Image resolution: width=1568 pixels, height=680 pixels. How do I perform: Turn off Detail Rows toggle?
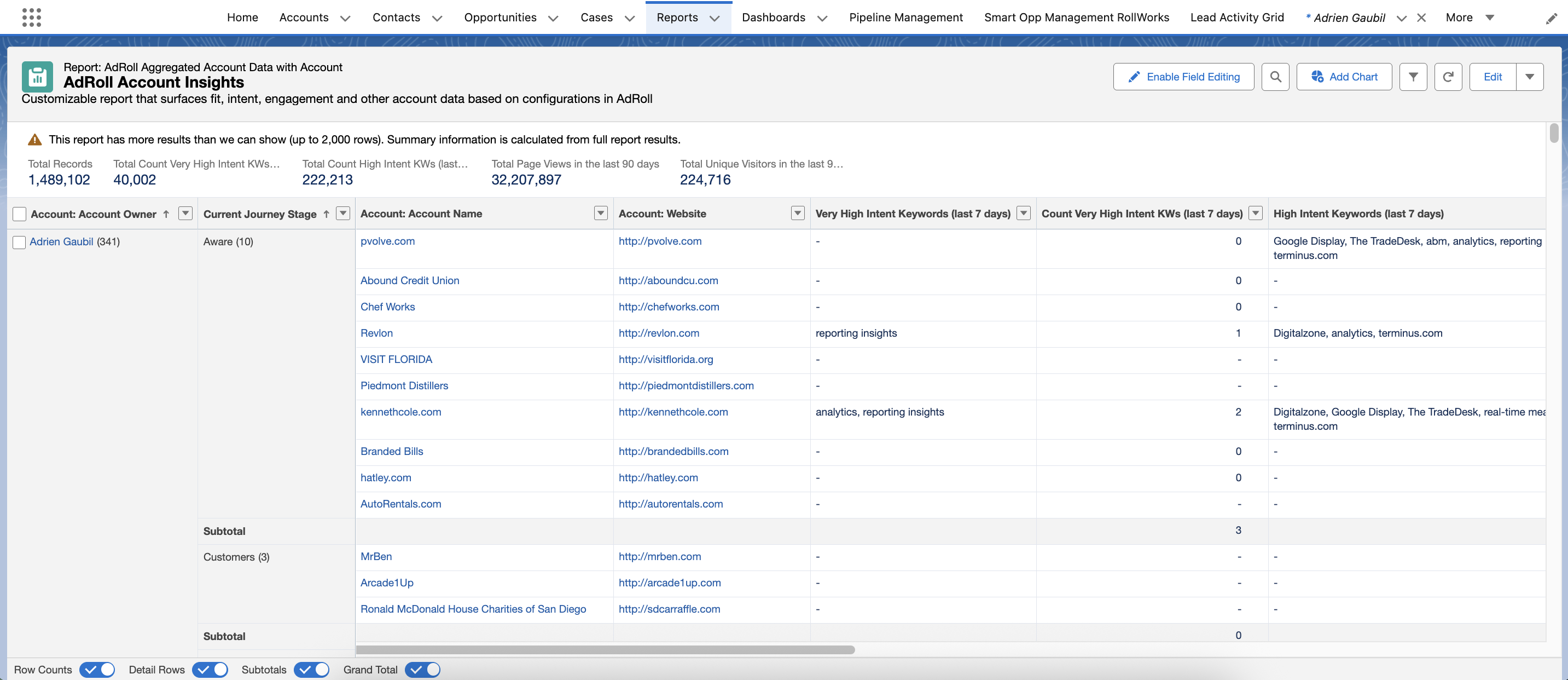click(210, 670)
